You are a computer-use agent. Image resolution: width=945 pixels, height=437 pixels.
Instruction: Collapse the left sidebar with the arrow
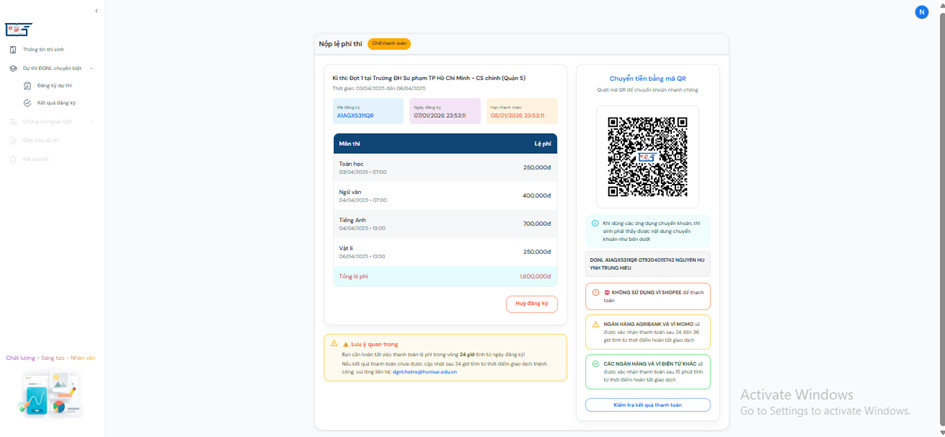click(96, 11)
